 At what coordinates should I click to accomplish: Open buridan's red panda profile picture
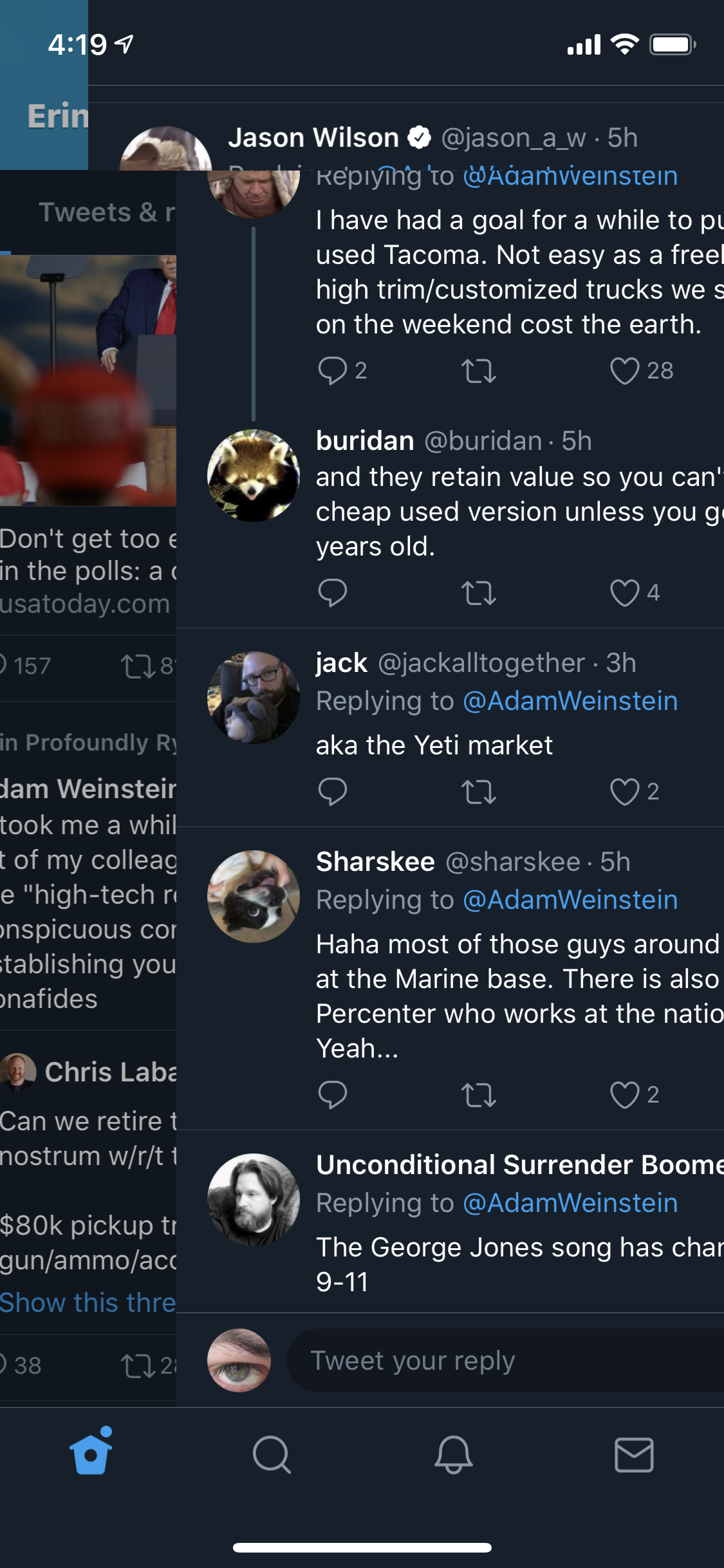coord(254,476)
